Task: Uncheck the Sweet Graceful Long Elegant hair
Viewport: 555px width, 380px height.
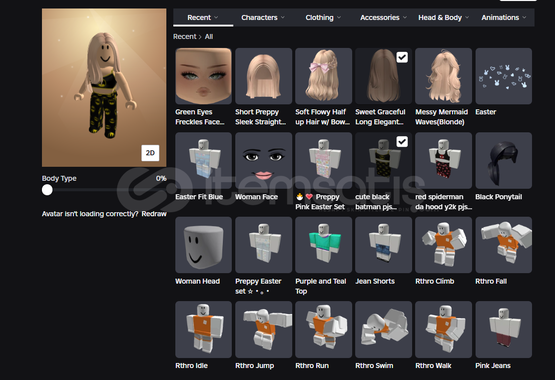Action: (402, 57)
